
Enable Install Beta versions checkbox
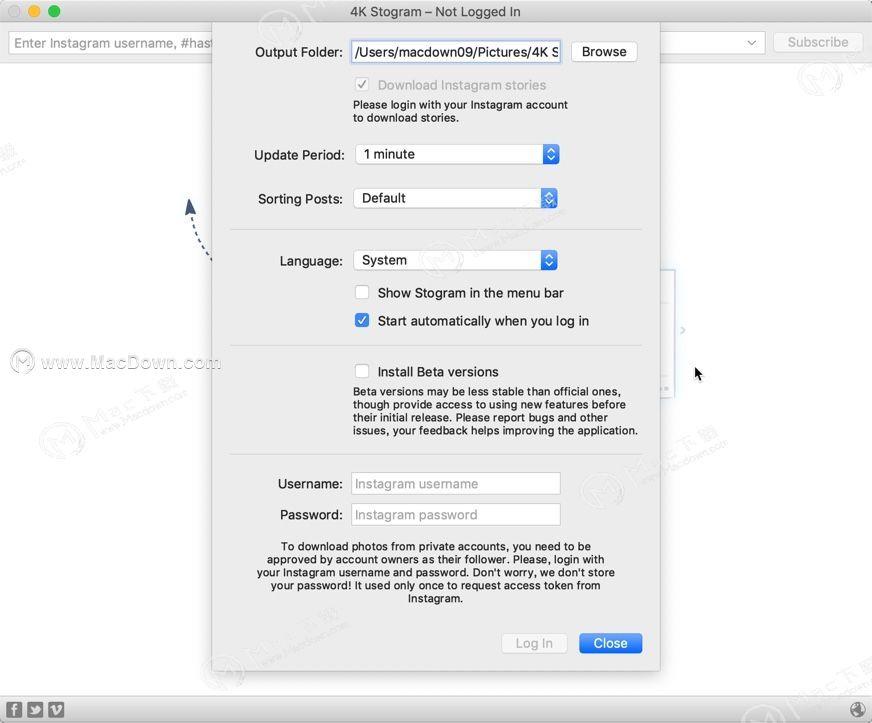362,372
